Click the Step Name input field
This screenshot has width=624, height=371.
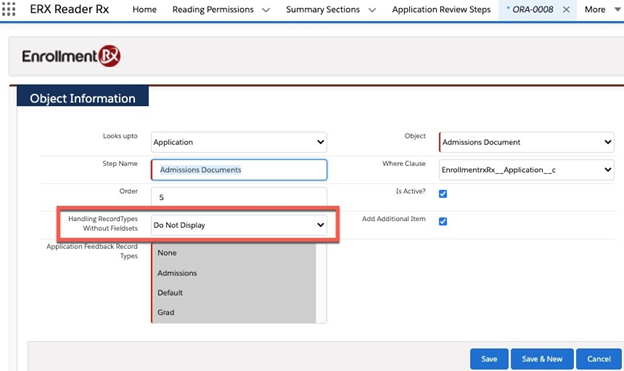pyautogui.click(x=239, y=170)
